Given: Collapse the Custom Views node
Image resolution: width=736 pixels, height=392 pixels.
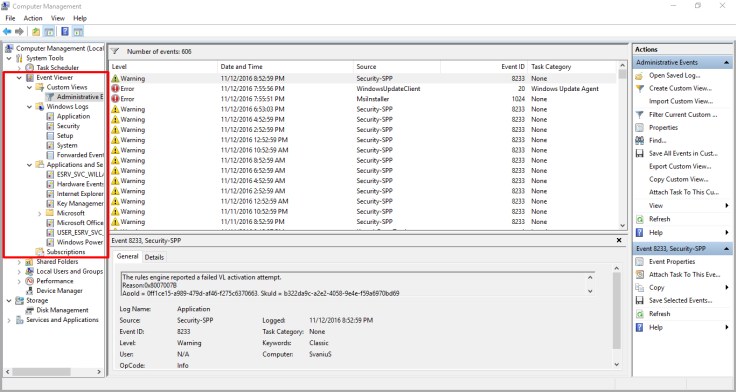Looking at the screenshot, I should click(30, 87).
